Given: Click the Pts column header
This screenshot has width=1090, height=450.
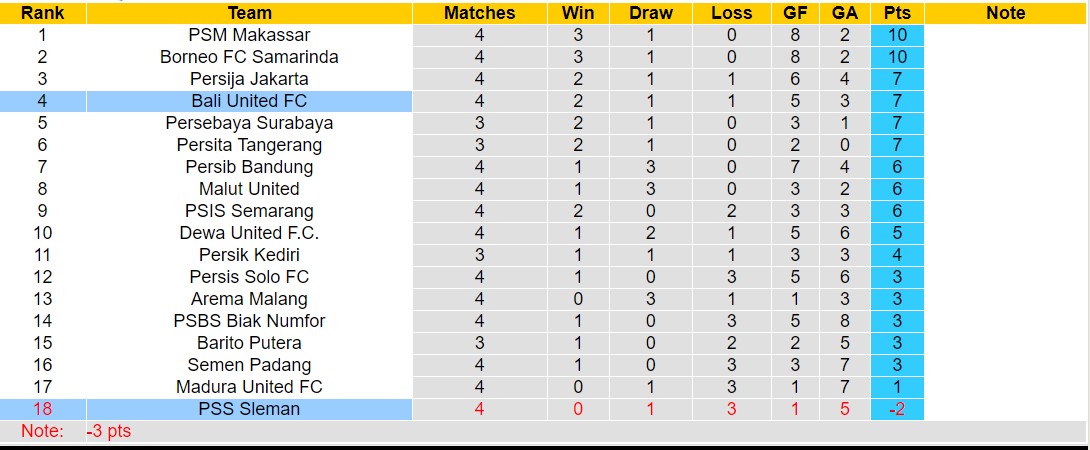Looking at the screenshot, I should (x=897, y=13).
